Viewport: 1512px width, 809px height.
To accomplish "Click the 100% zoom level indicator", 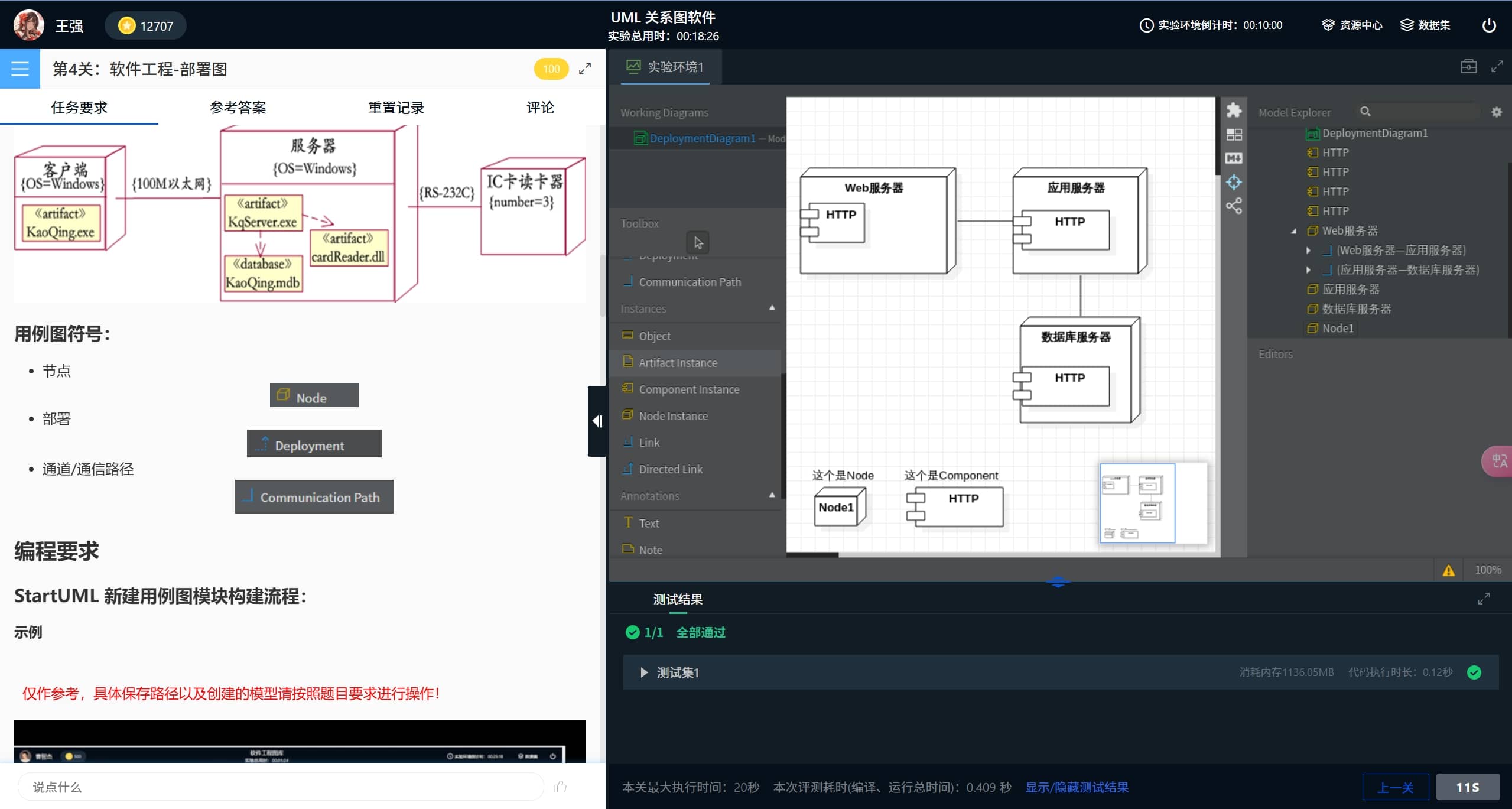I will [x=1487, y=570].
